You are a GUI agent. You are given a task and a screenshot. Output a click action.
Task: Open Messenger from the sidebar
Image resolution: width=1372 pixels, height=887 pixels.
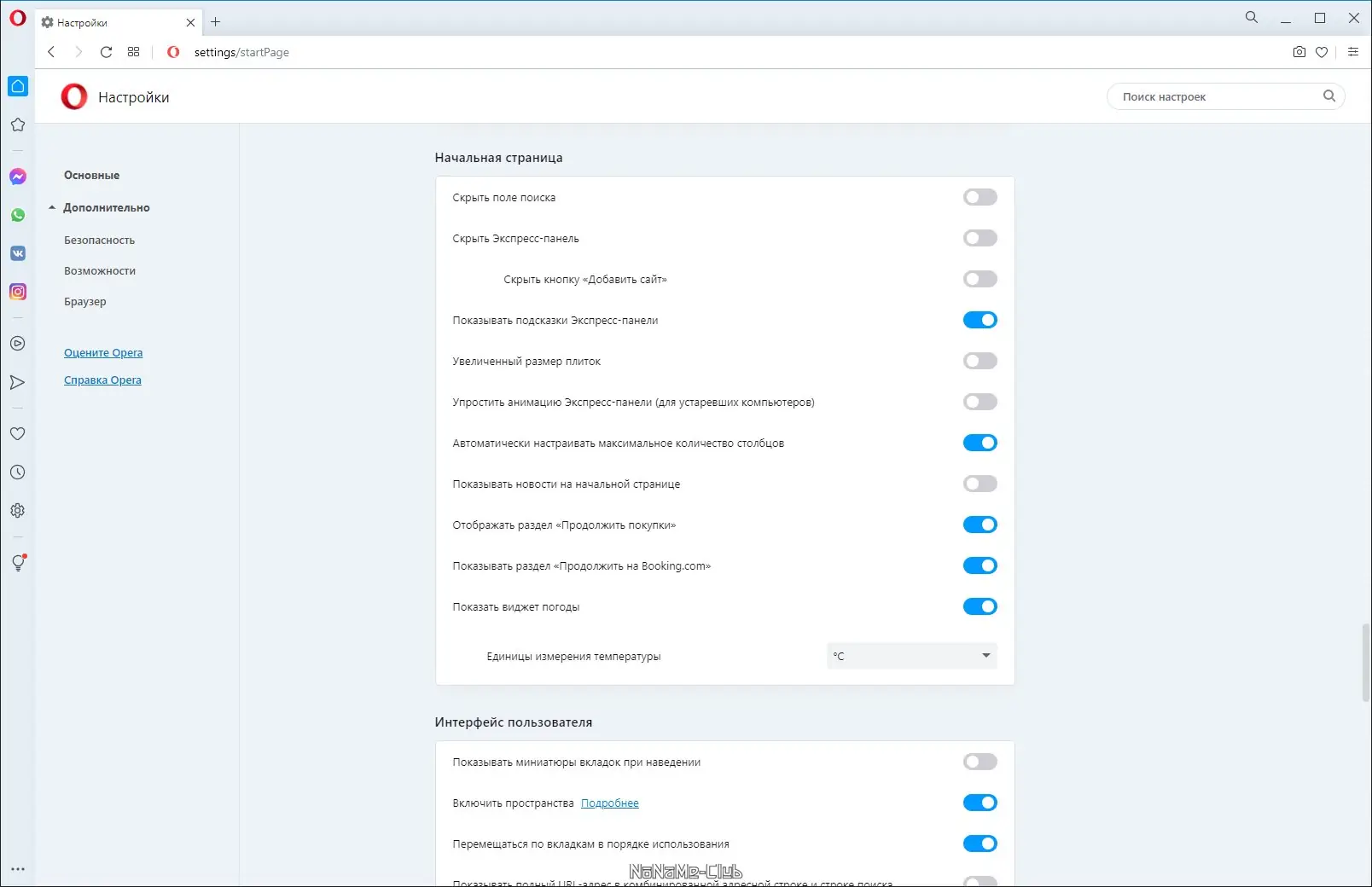pyautogui.click(x=18, y=177)
